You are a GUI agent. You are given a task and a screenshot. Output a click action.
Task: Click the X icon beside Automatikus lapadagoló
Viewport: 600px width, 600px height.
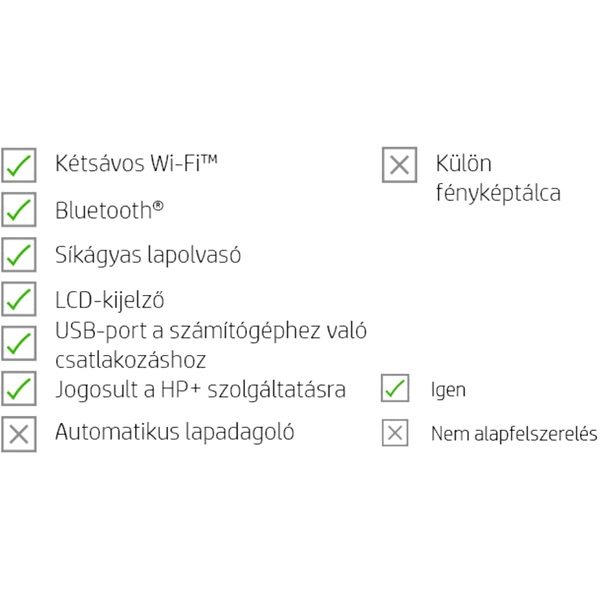point(19,434)
